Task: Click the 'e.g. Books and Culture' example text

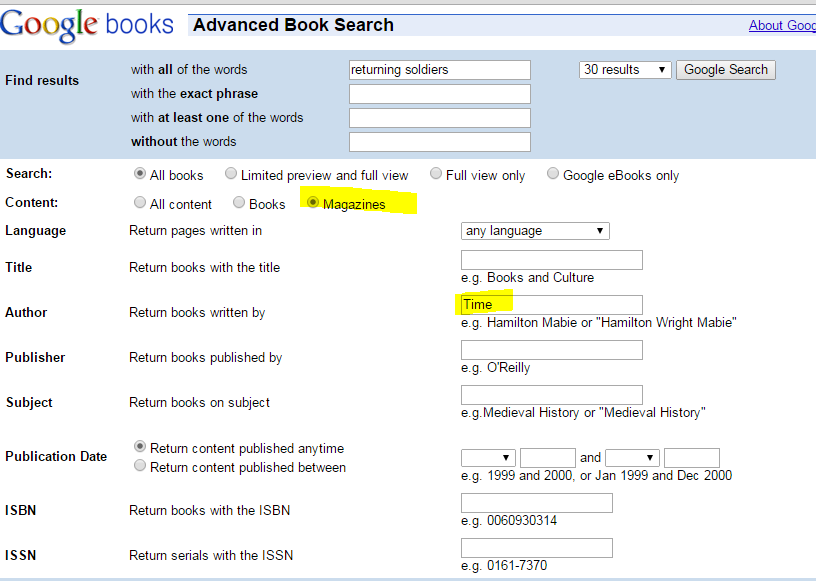Action: pos(527,277)
